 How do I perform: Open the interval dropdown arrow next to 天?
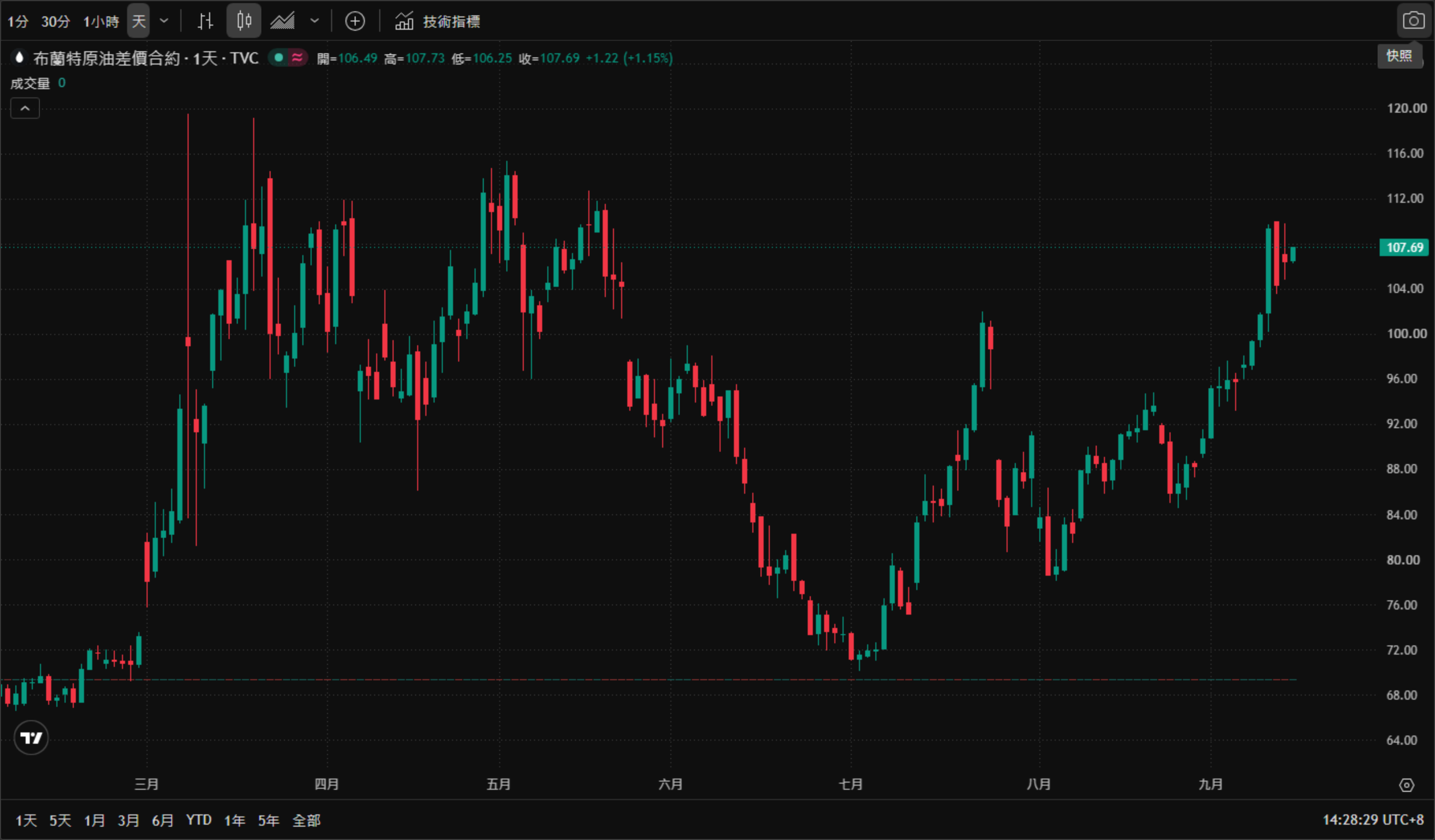click(164, 21)
